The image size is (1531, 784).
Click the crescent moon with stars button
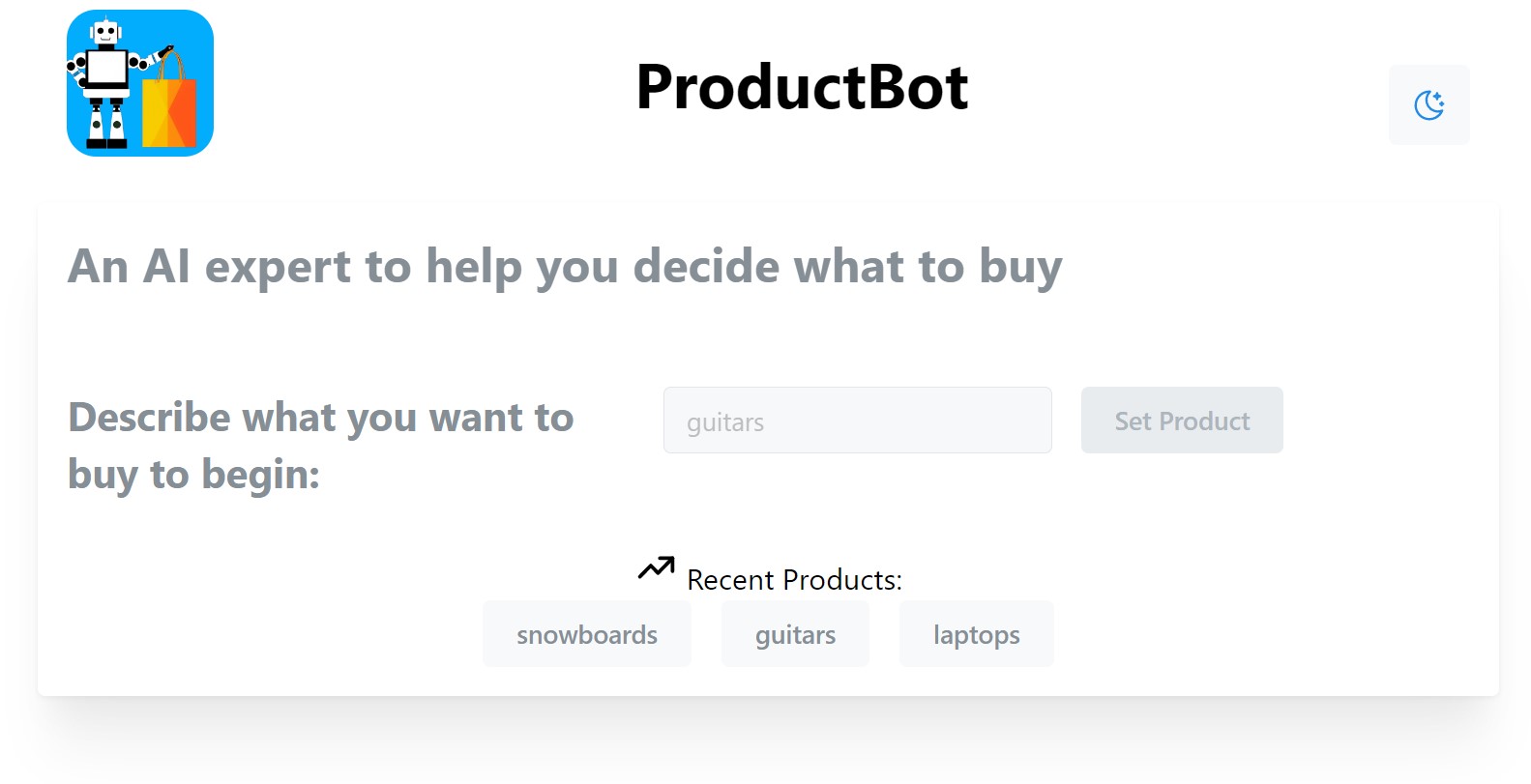pyautogui.click(x=1428, y=103)
